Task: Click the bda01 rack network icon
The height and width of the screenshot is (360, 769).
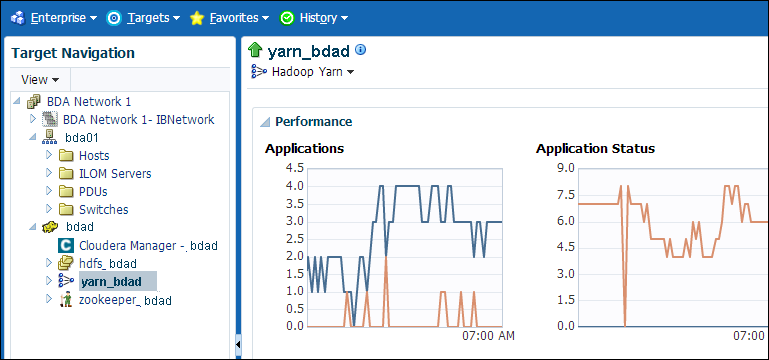Action: [x=50, y=137]
